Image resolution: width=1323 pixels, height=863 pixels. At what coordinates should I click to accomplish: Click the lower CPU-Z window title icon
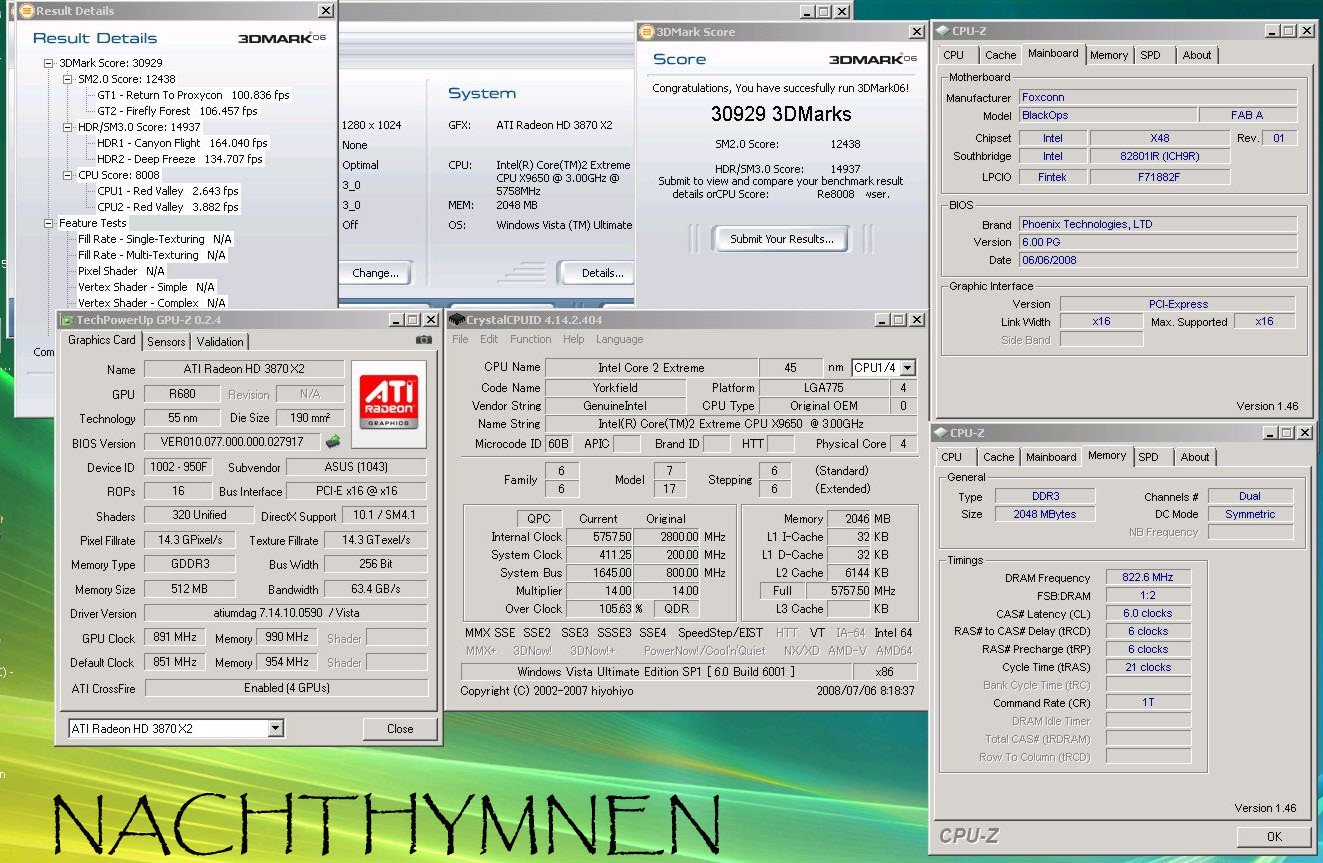[940, 433]
